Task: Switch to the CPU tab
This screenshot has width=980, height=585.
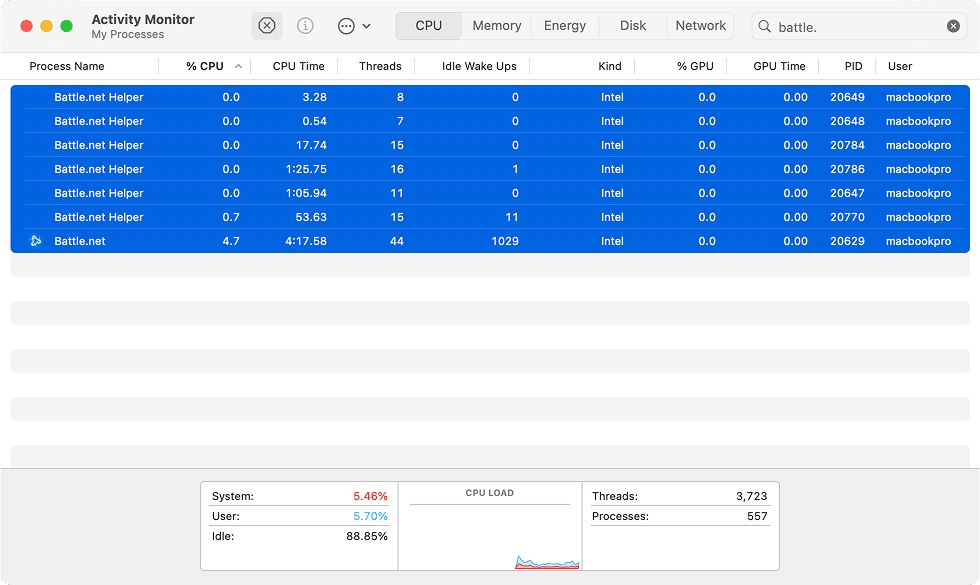Action: coord(429,26)
